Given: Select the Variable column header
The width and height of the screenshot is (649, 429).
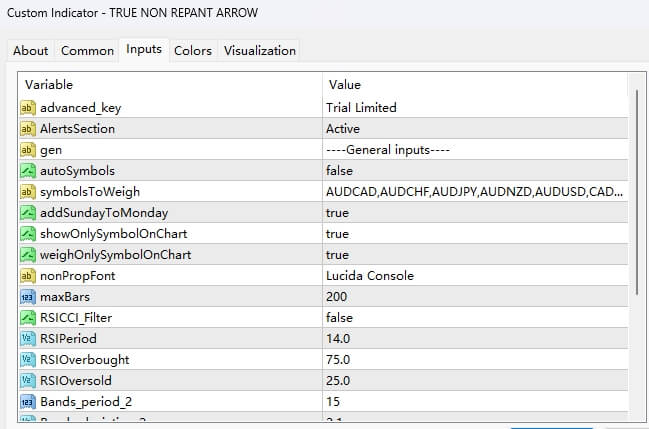Looking at the screenshot, I should click(x=170, y=85).
